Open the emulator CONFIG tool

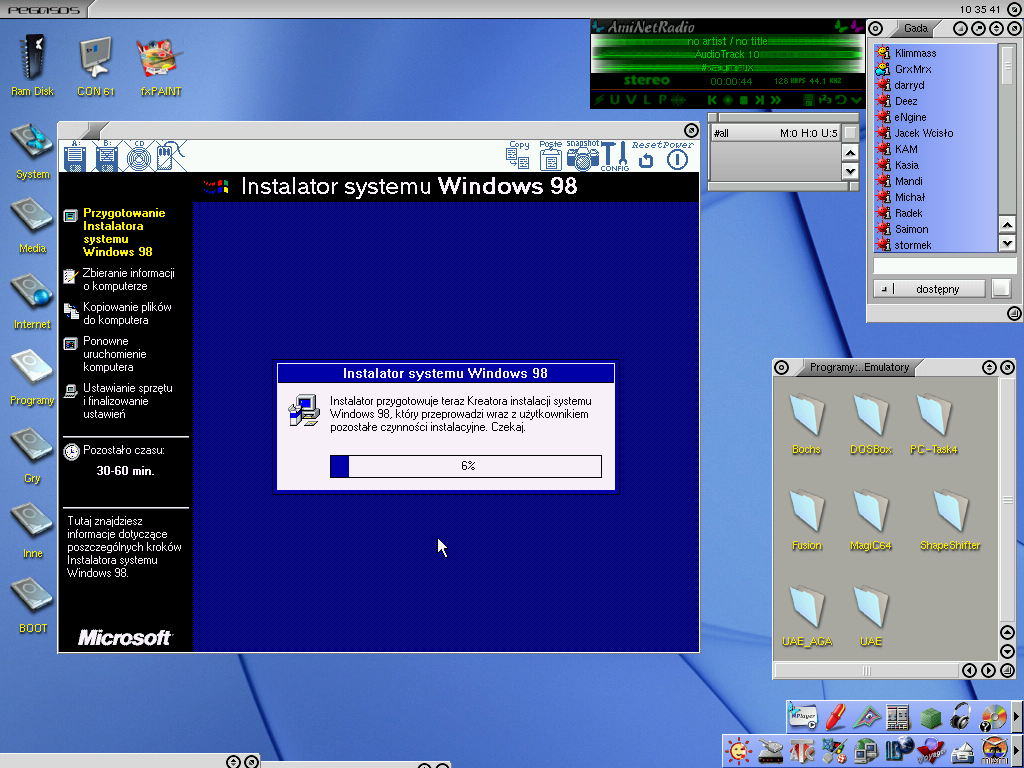(x=615, y=157)
